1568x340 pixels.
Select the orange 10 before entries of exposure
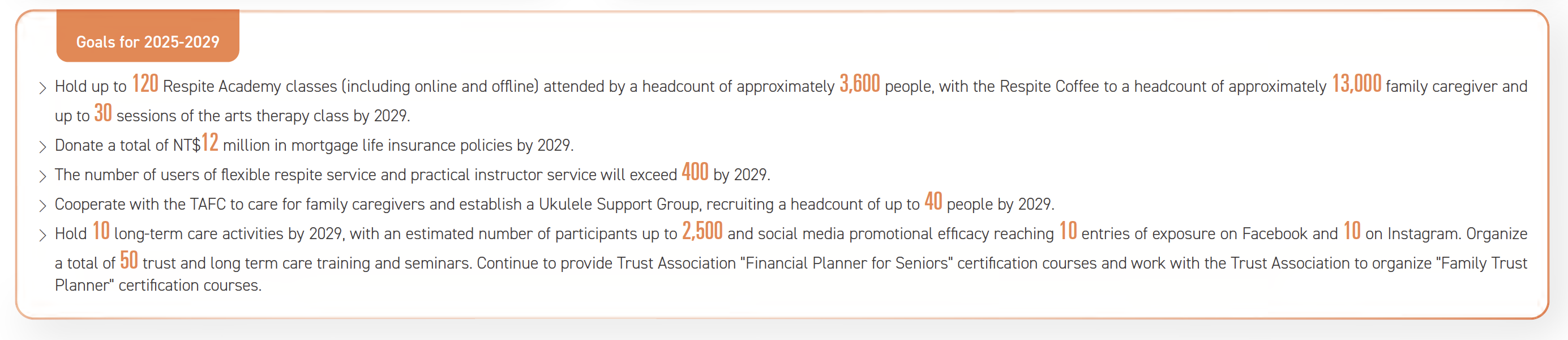(x=1068, y=231)
